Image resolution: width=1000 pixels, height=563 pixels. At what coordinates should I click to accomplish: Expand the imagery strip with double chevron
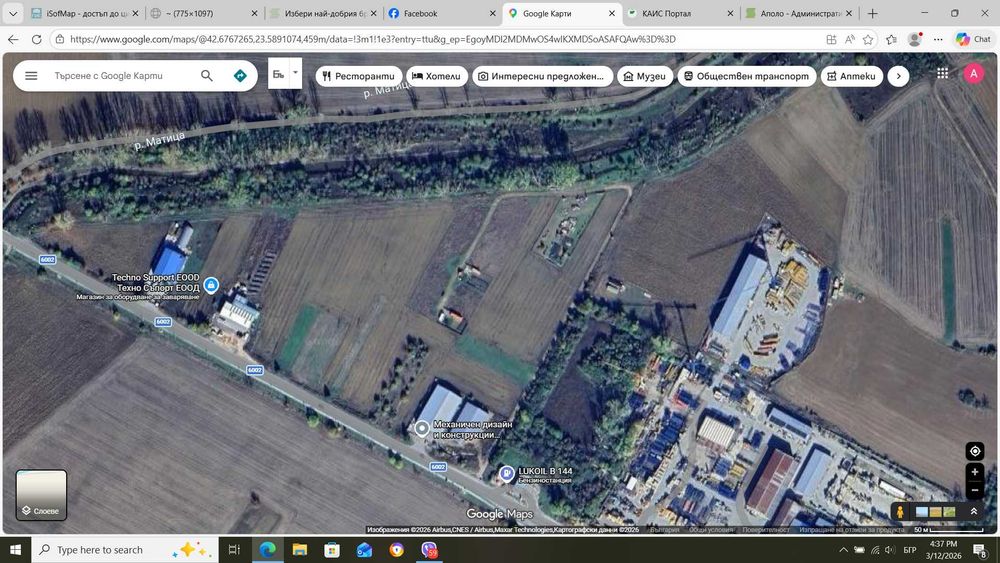[x=974, y=511]
